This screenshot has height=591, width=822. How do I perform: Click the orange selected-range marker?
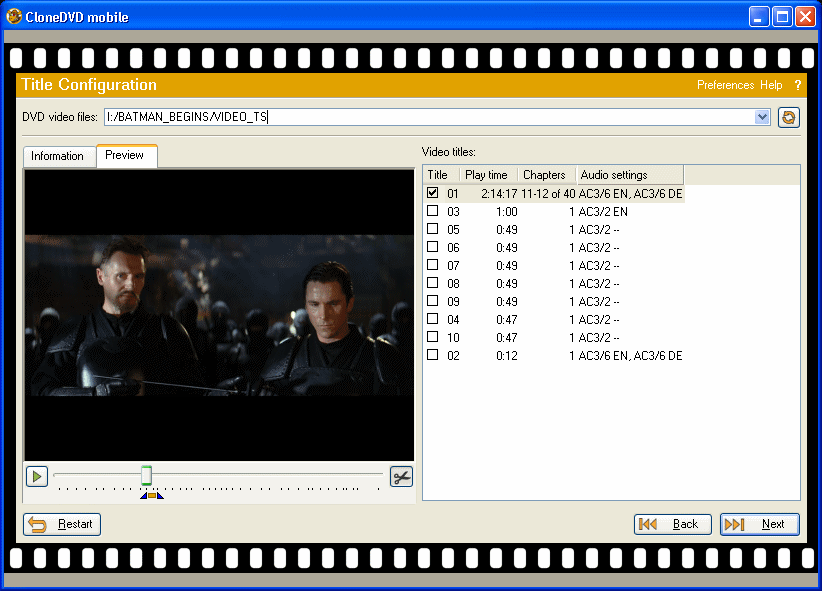[x=152, y=496]
